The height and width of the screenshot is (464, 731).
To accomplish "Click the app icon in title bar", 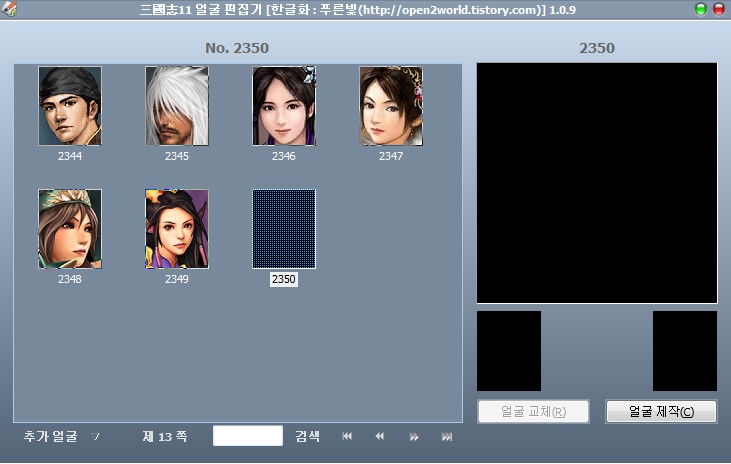I will [9, 9].
